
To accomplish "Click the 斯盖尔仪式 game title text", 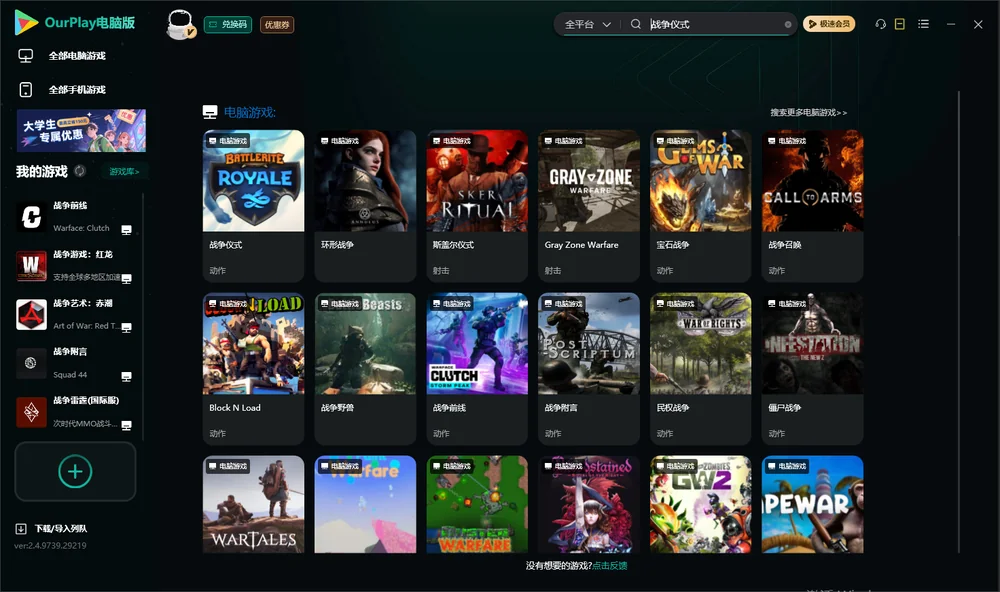I will [x=453, y=245].
